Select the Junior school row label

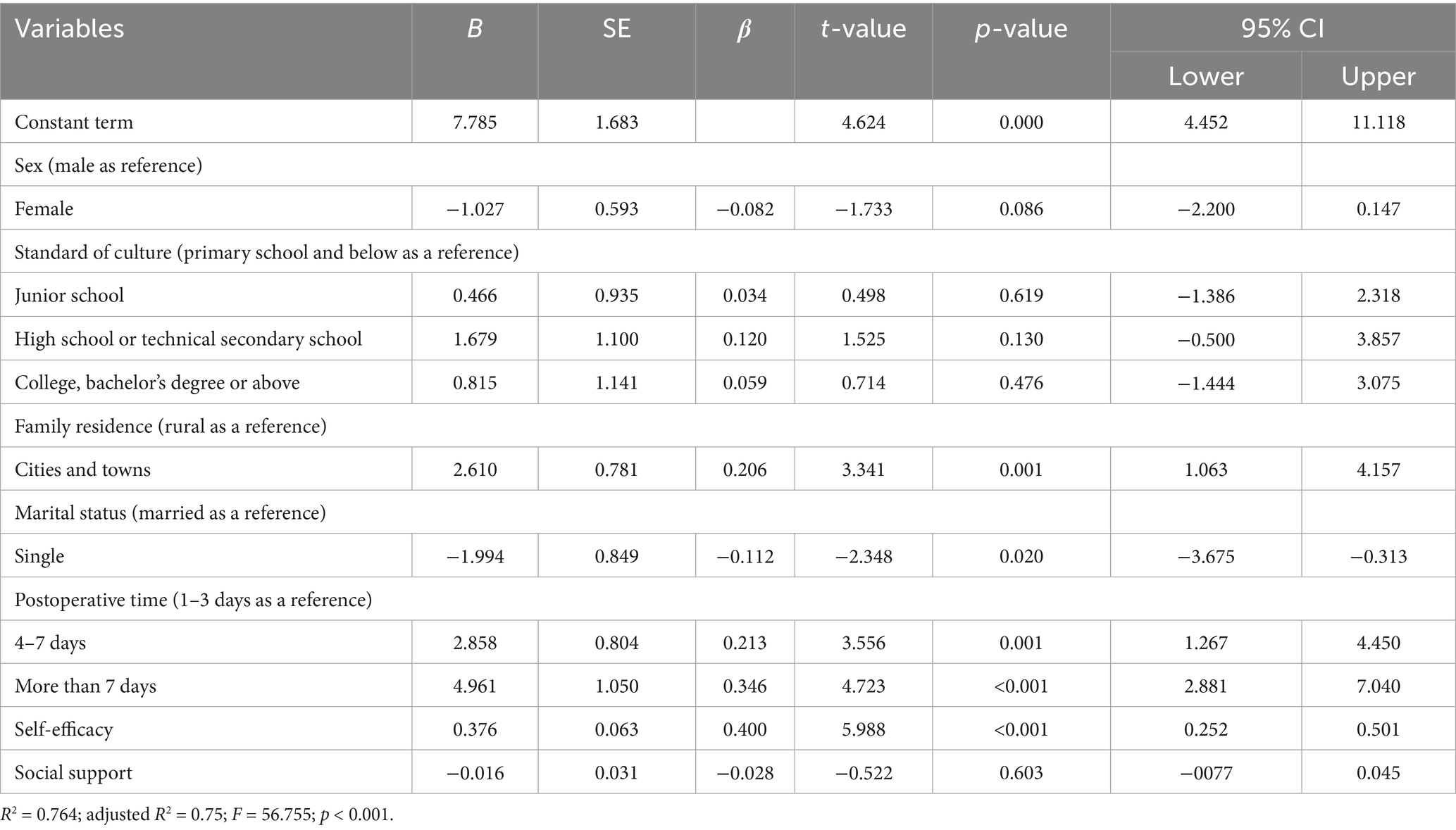69,295
